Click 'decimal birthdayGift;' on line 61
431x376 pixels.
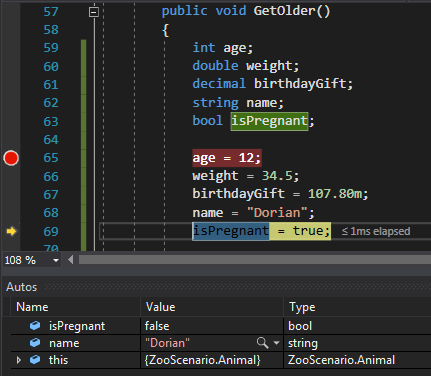point(273,84)
